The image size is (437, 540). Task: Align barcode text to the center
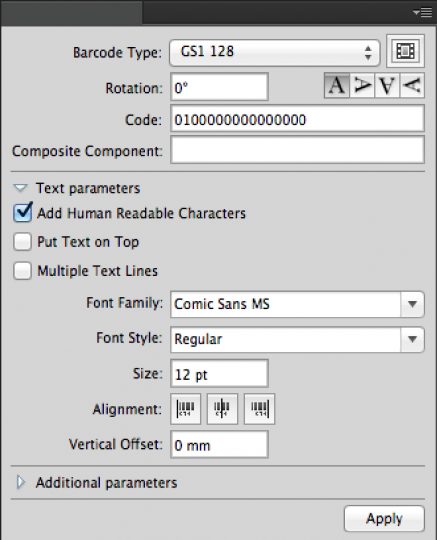click(x=222, y=409)
